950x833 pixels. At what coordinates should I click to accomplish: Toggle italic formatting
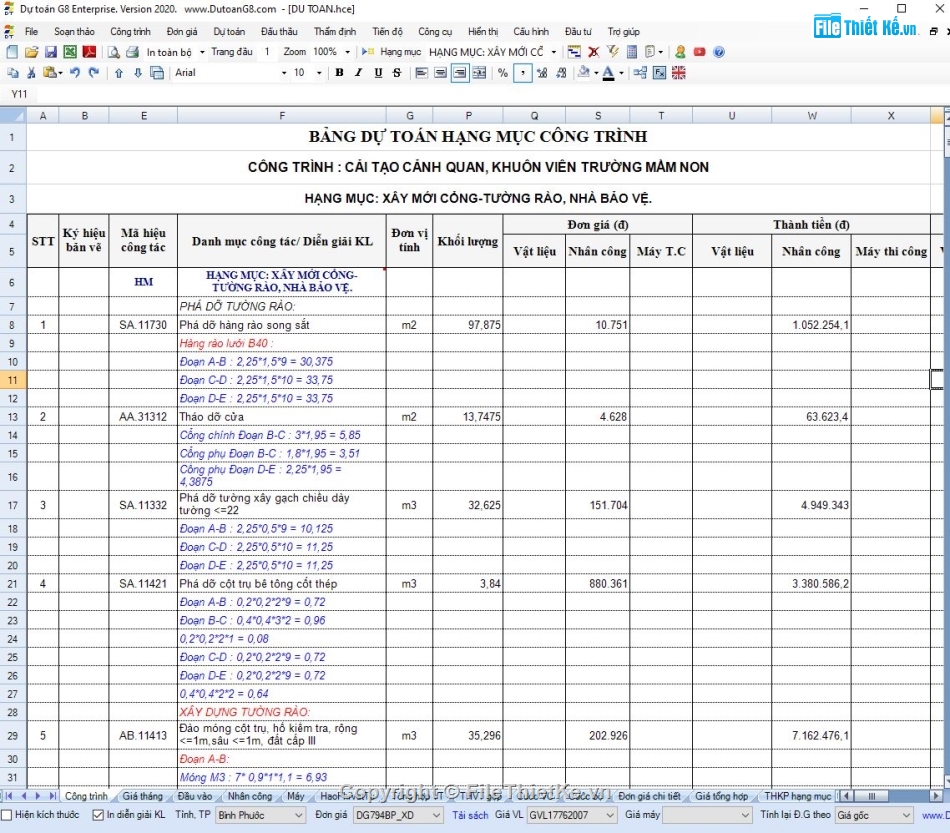[x=359, y=73]
